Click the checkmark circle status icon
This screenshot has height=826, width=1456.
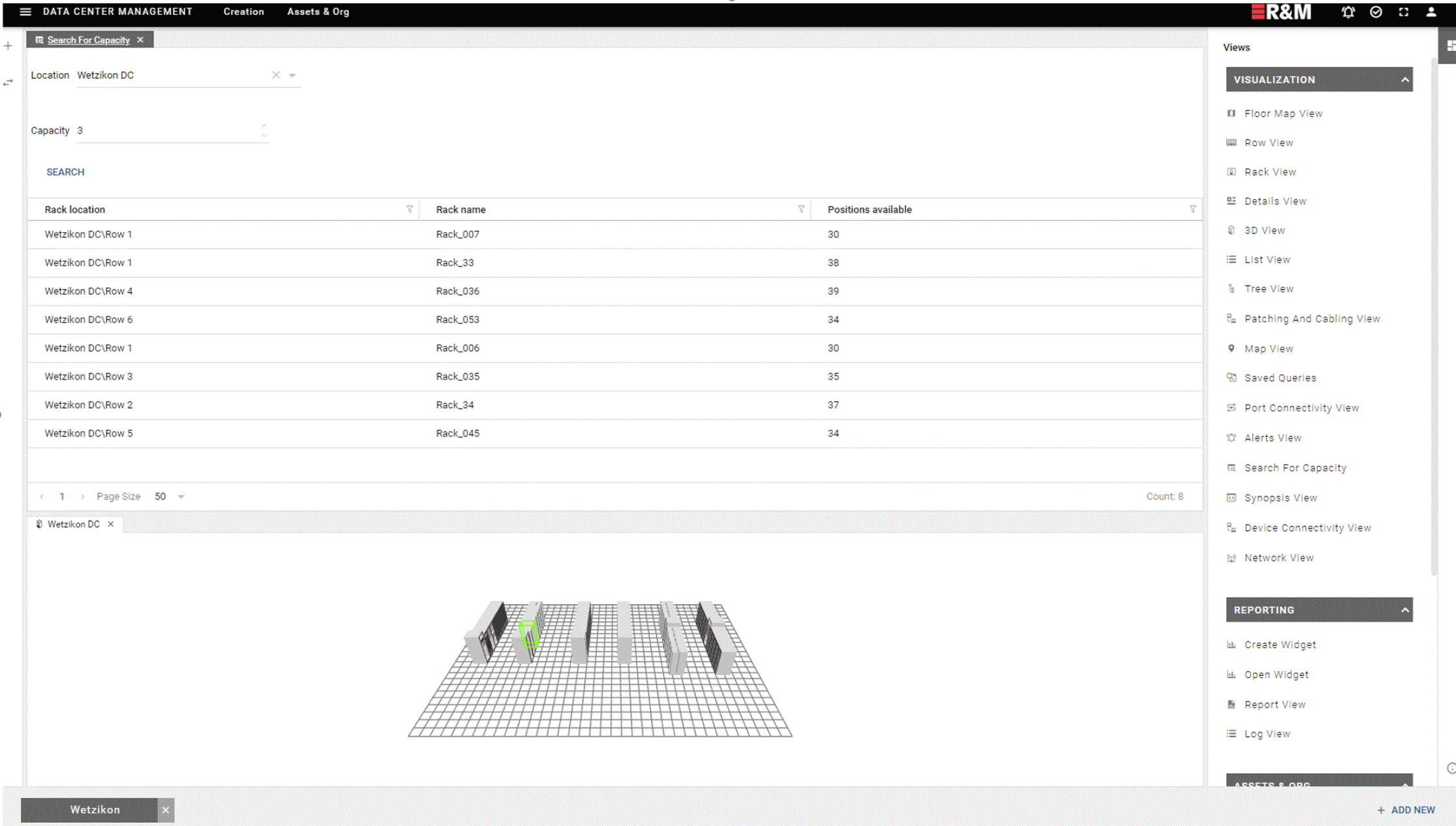(1376, 12)
